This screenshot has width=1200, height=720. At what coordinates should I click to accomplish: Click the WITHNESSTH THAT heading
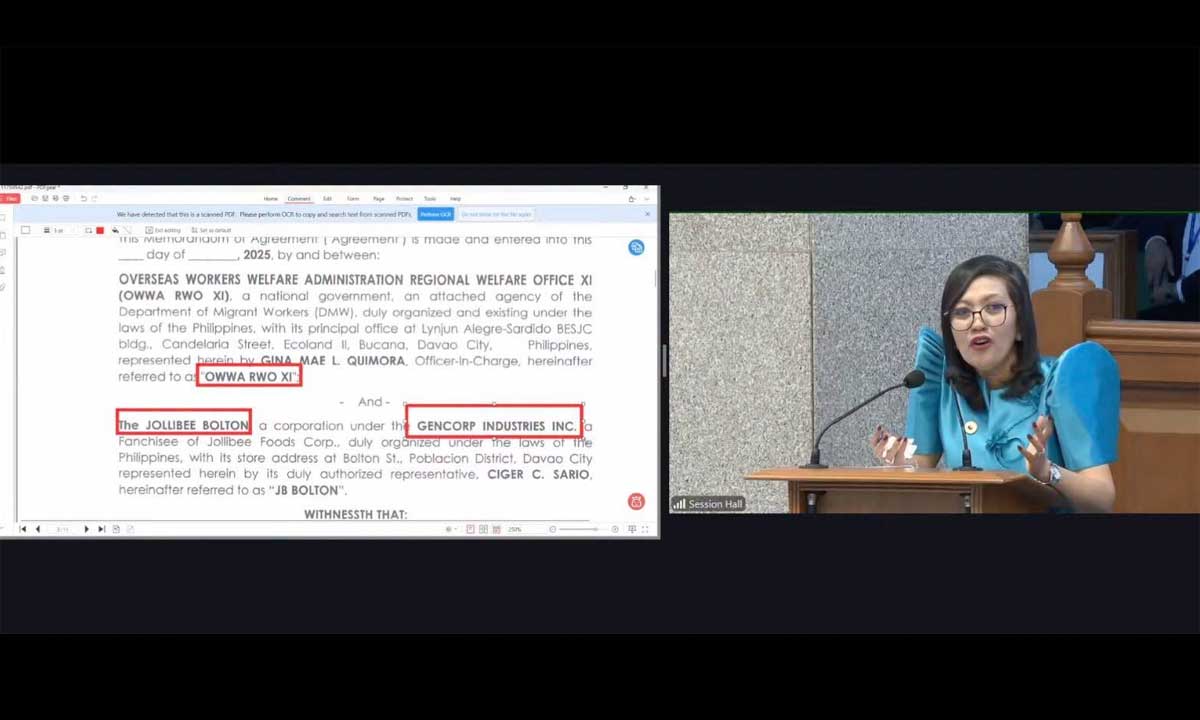pos(356,514)
